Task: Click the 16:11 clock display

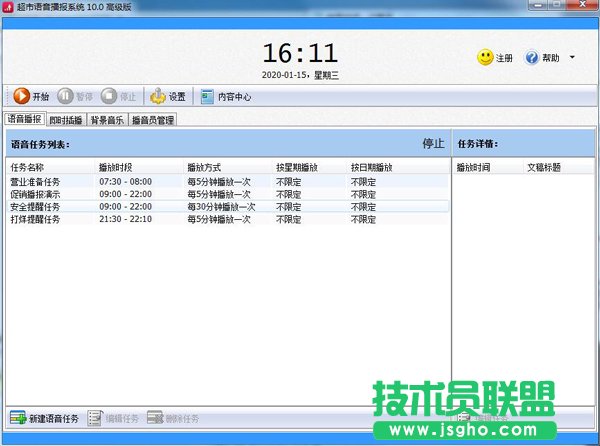Action: 300,53
